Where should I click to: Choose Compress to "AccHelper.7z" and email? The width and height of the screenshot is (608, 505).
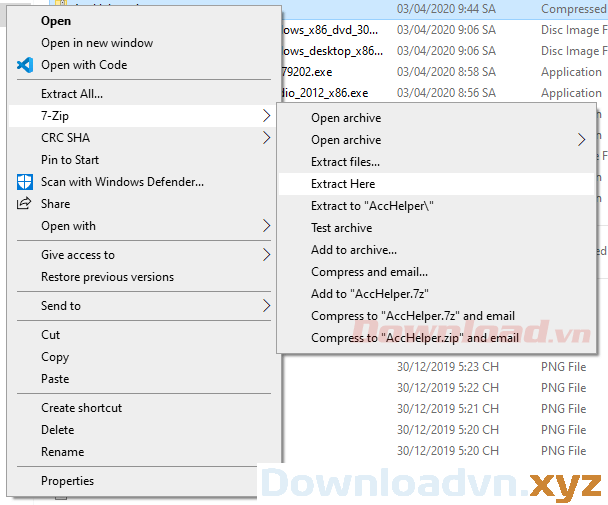[413, 316]
